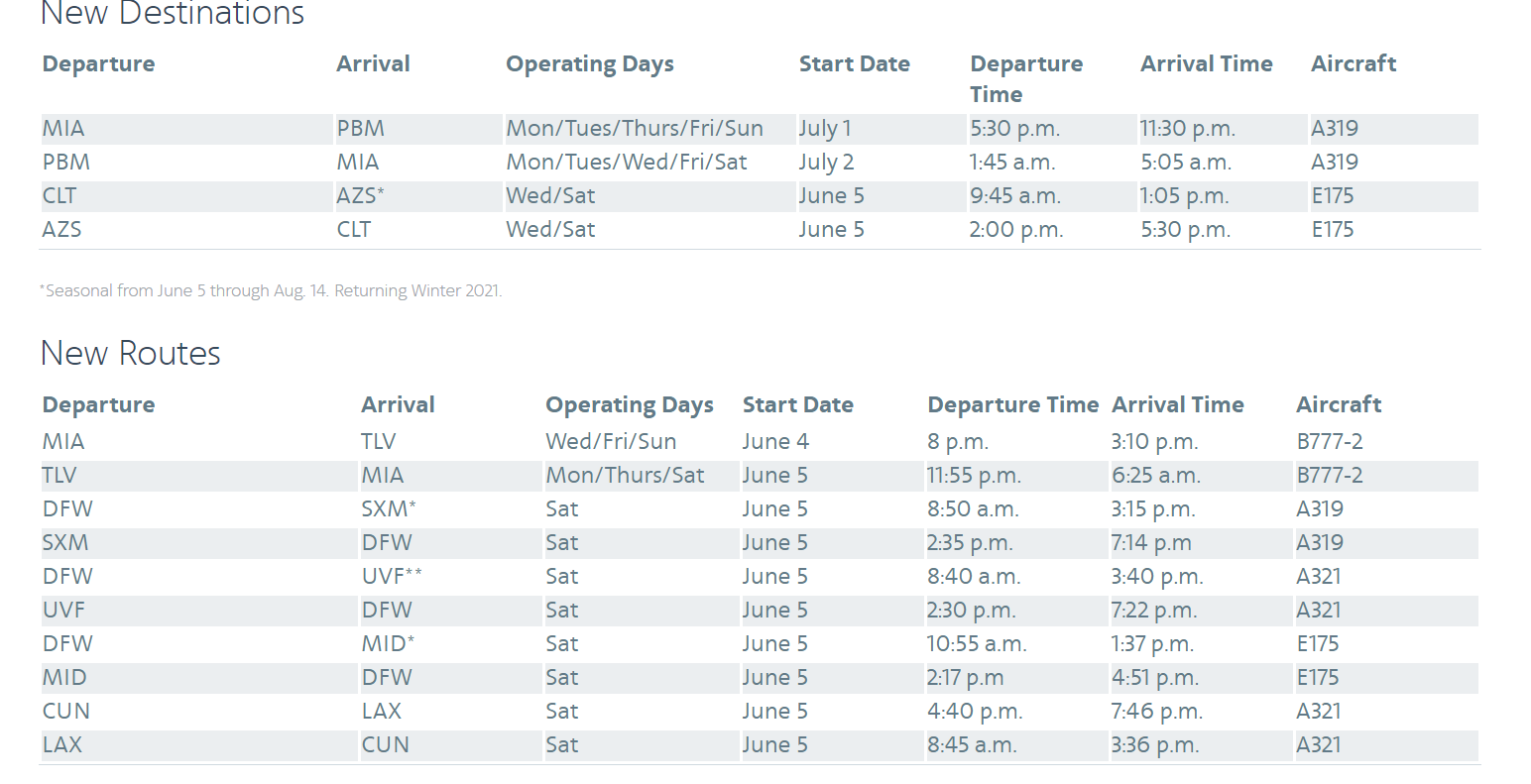Click the 3:10 p.m. arrival time
Image resolution: width=1531 pixels, height=784 pixels.
pos(1154,442)
